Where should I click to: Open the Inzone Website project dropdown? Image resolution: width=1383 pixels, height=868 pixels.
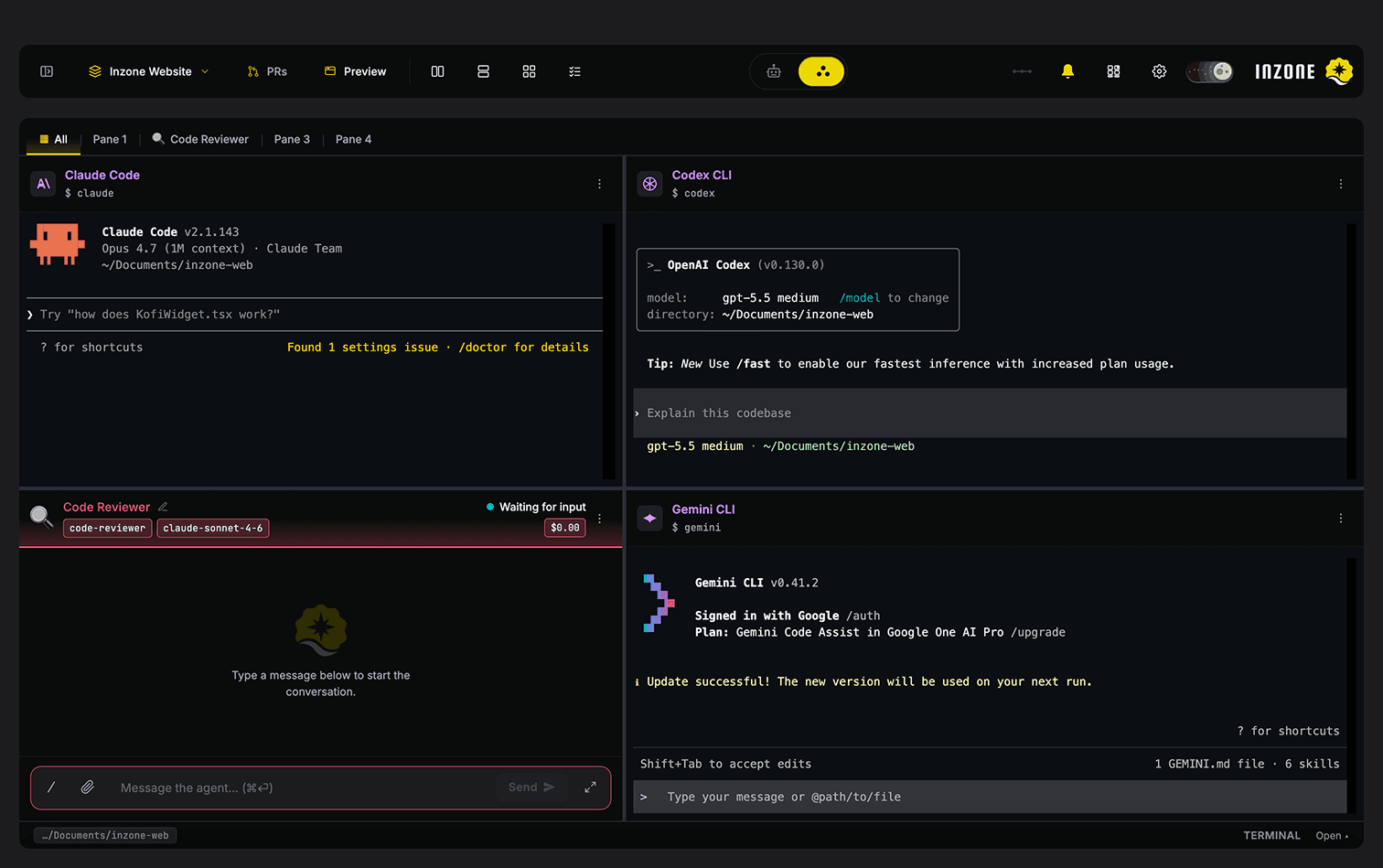click(x=149, y=71)
